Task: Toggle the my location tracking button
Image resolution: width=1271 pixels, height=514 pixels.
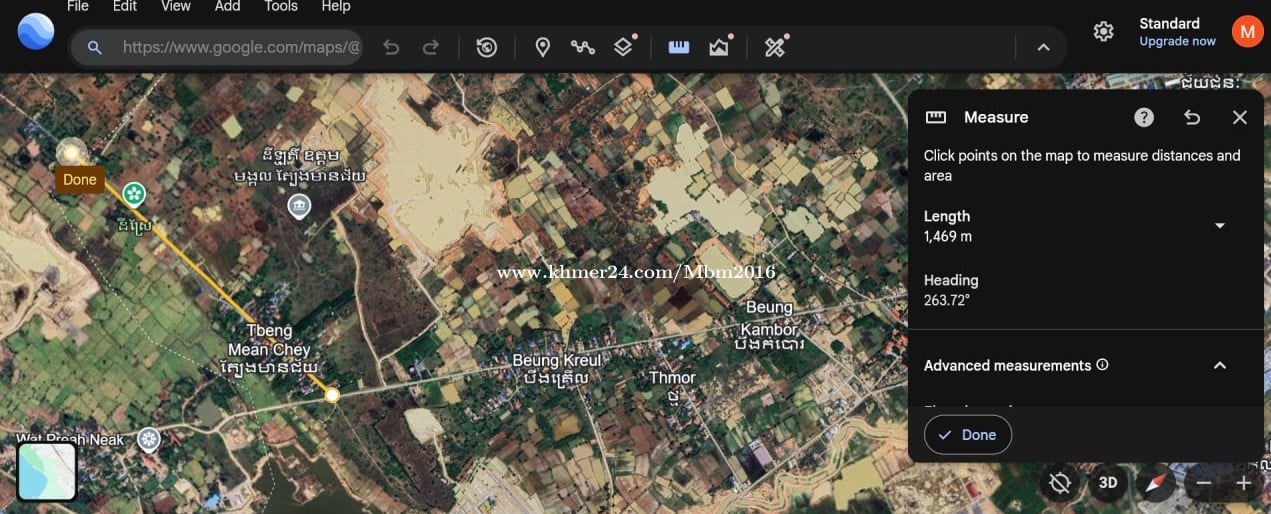Action: (x=1060, y=484)
